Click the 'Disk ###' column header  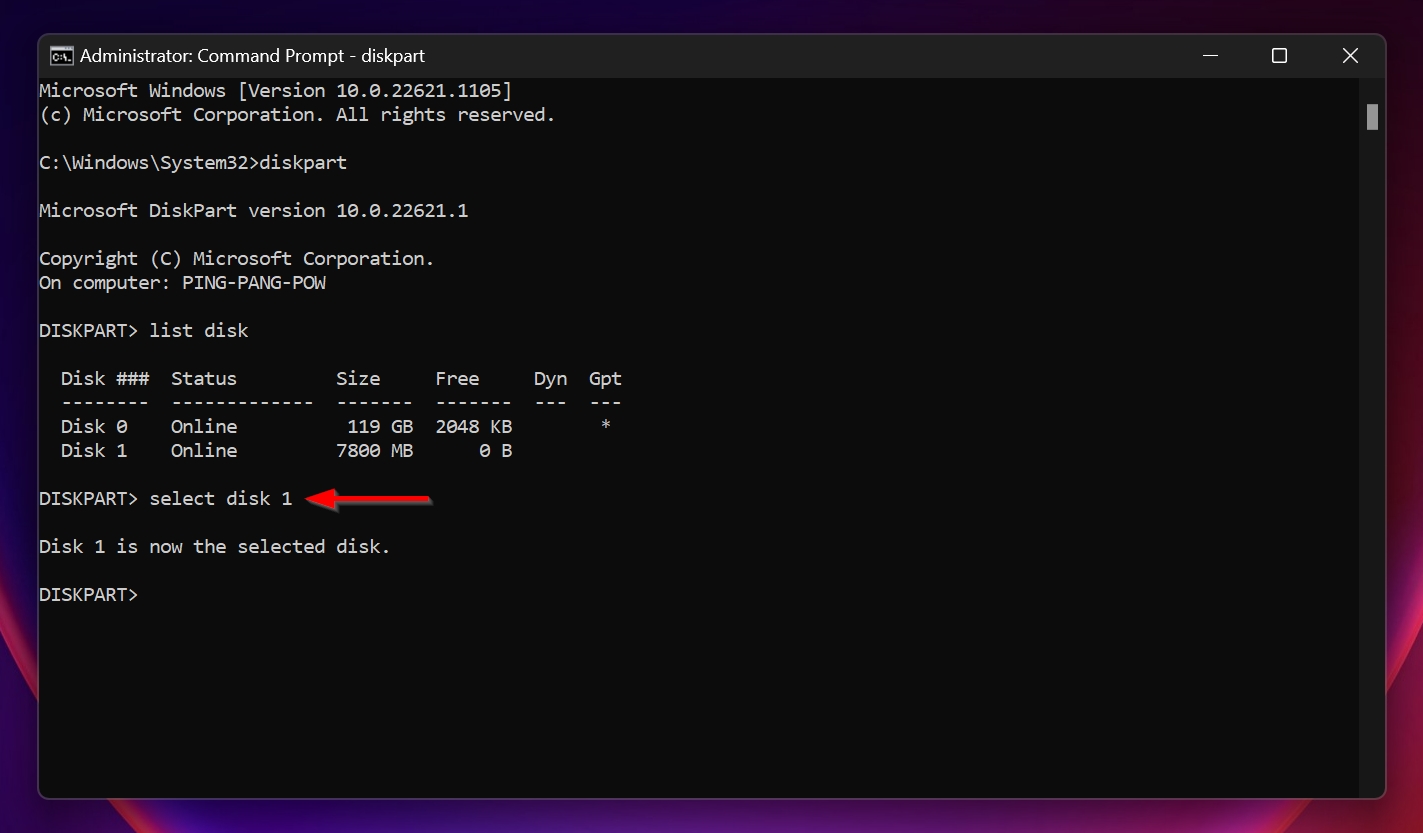click(105, 379)
